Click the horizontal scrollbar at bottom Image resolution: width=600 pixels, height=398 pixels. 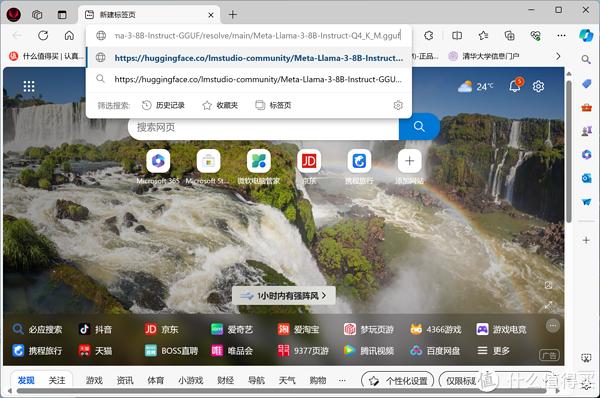281,391
